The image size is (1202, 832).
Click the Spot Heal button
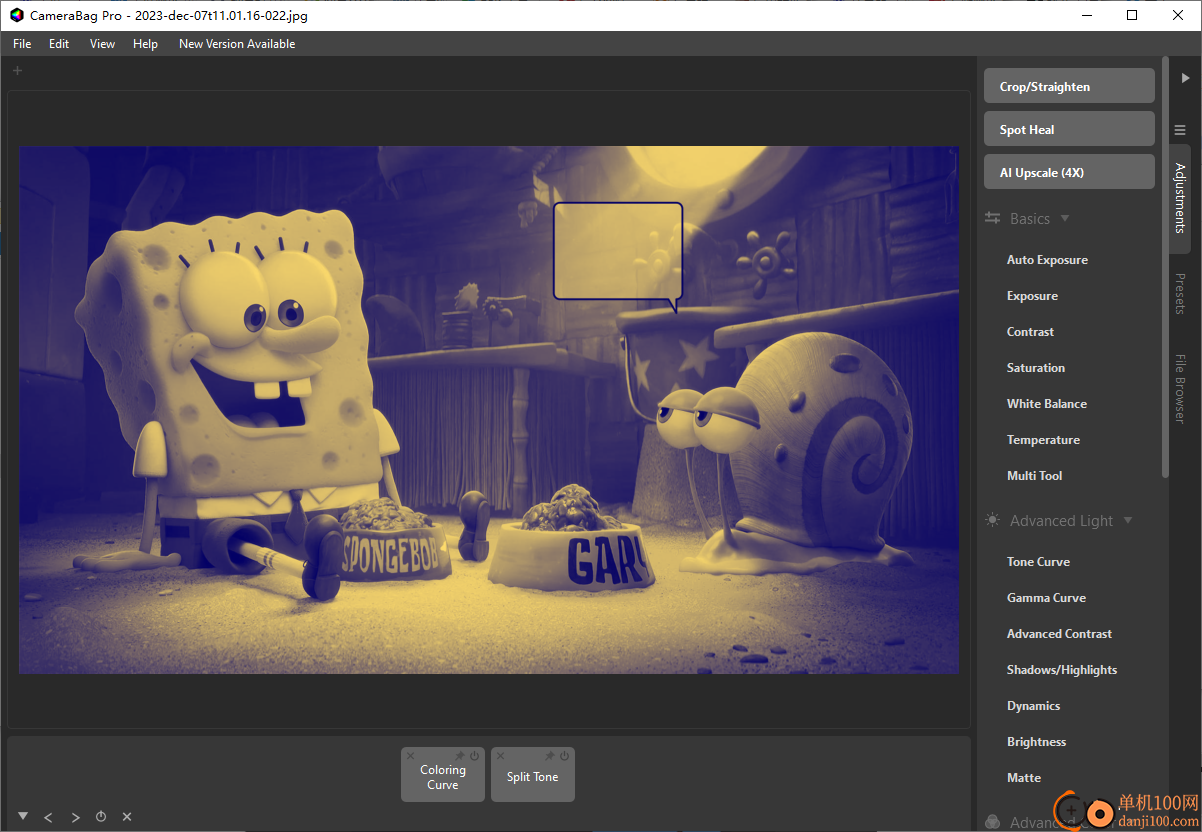pos(1069,129)
